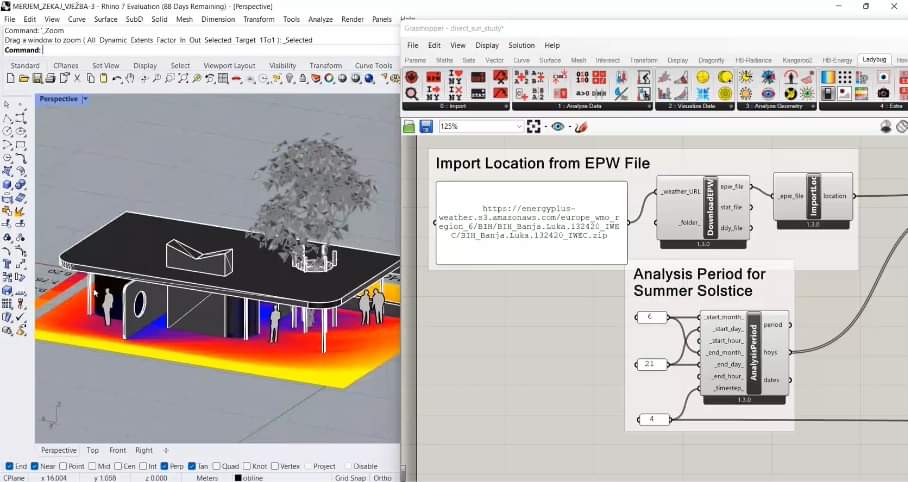Toggle Grid Snap in status bar
Viewport: 908px width, 482px height.
tap(349, 478)
